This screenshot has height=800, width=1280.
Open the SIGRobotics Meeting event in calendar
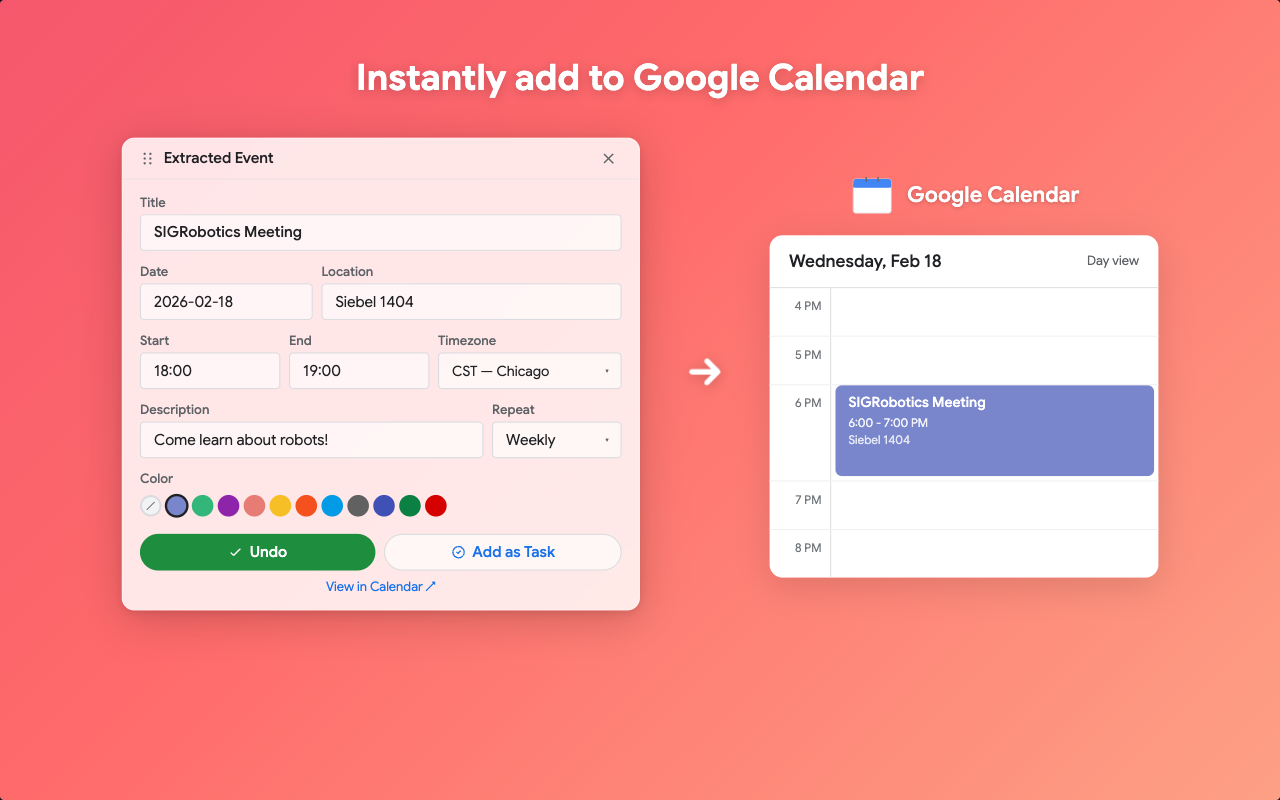tap(995, 431)
